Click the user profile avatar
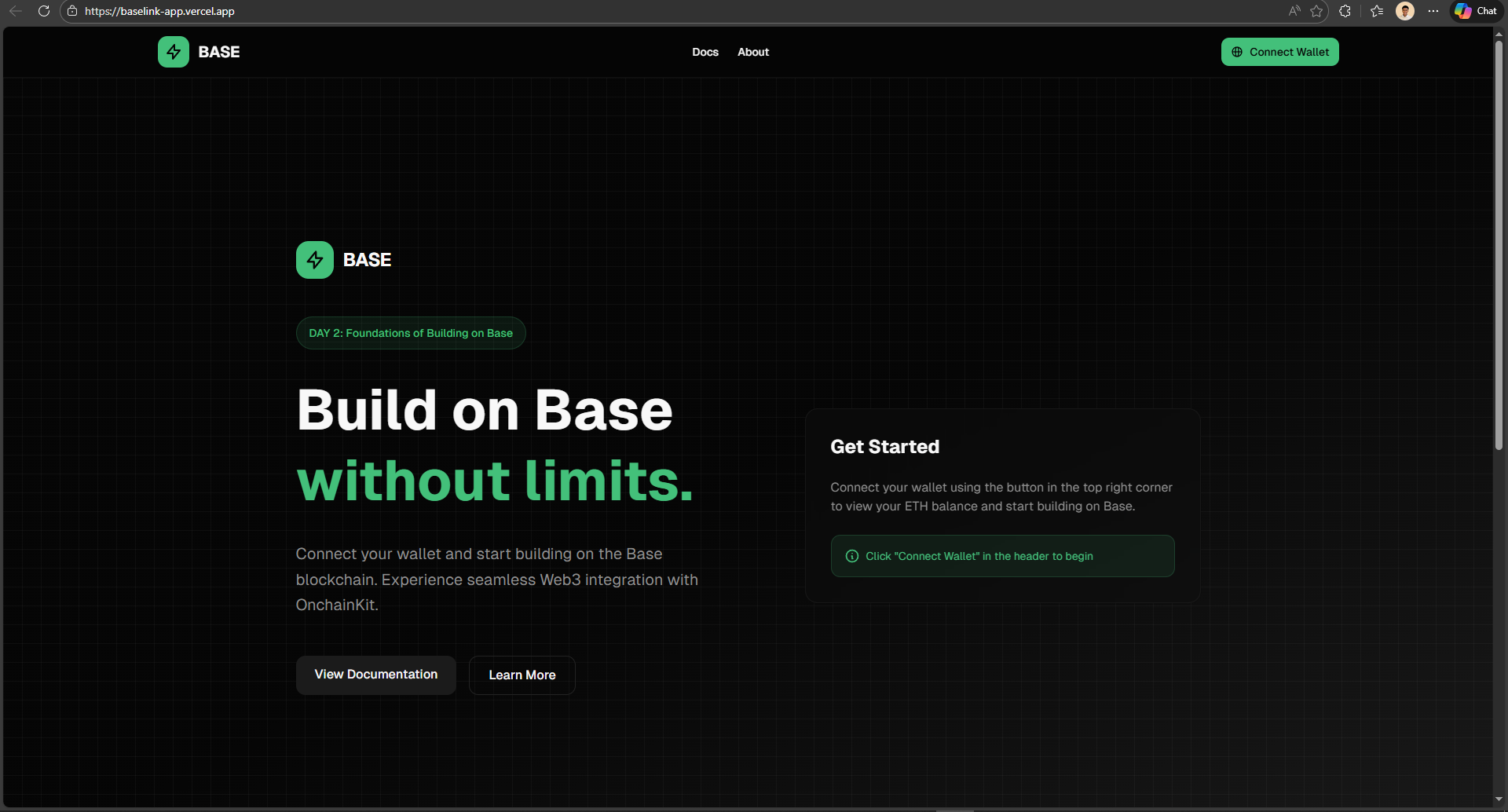 coord(1405,11)
